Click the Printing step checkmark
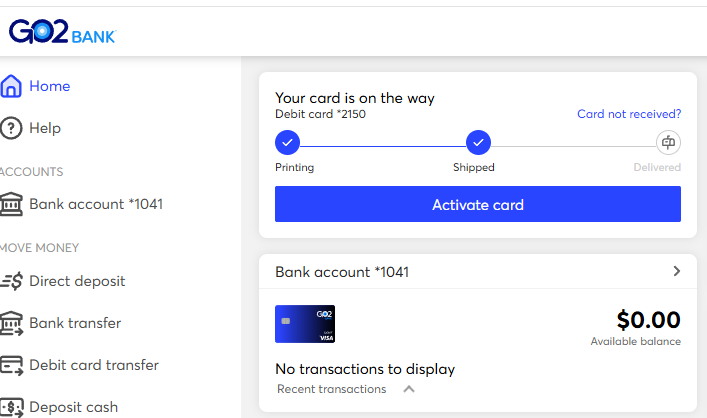Image resolution: width=707 pixels, height=418 pixels. (287, 142)
